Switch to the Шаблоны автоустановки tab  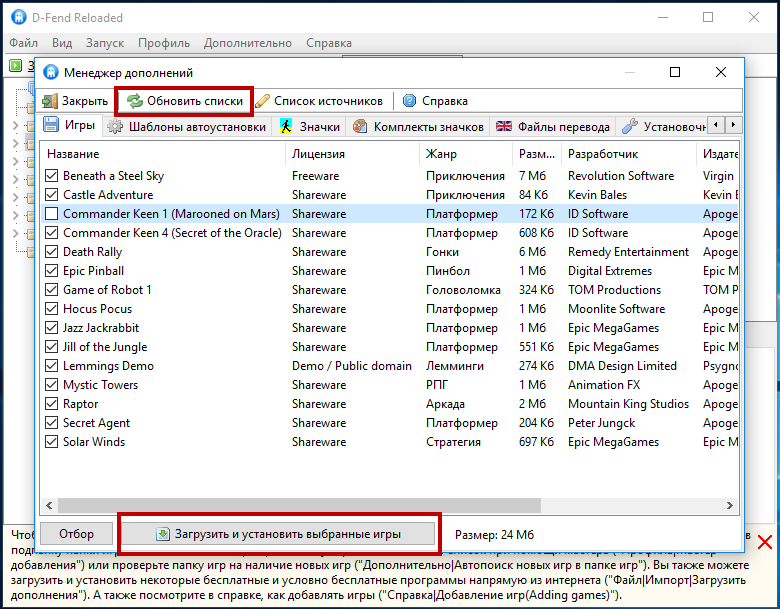tap(187, 127)
